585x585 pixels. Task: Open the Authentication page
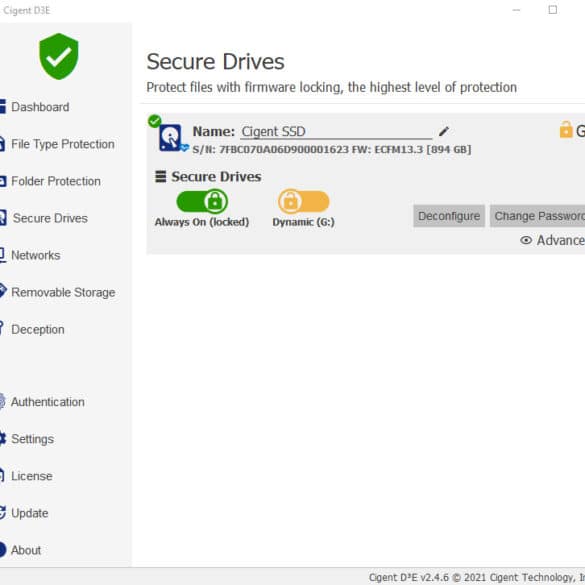[x=48, y=402]
